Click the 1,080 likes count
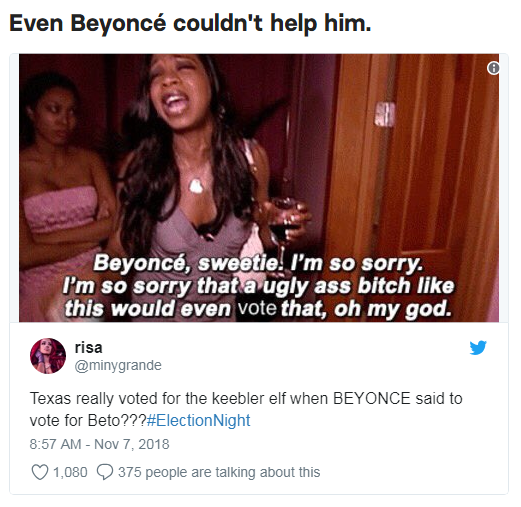The height and width of the screenshot is (507, 521). (70, 472)
